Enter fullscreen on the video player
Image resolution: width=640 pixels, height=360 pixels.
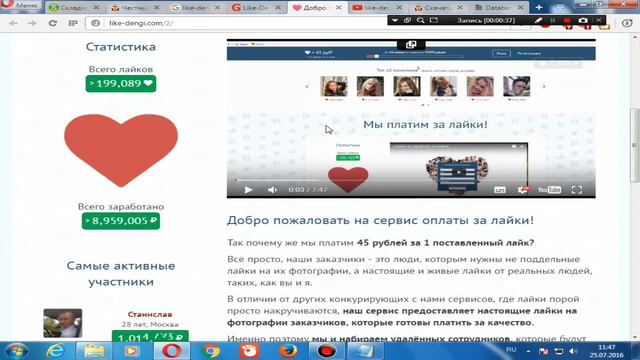point(577,190)
